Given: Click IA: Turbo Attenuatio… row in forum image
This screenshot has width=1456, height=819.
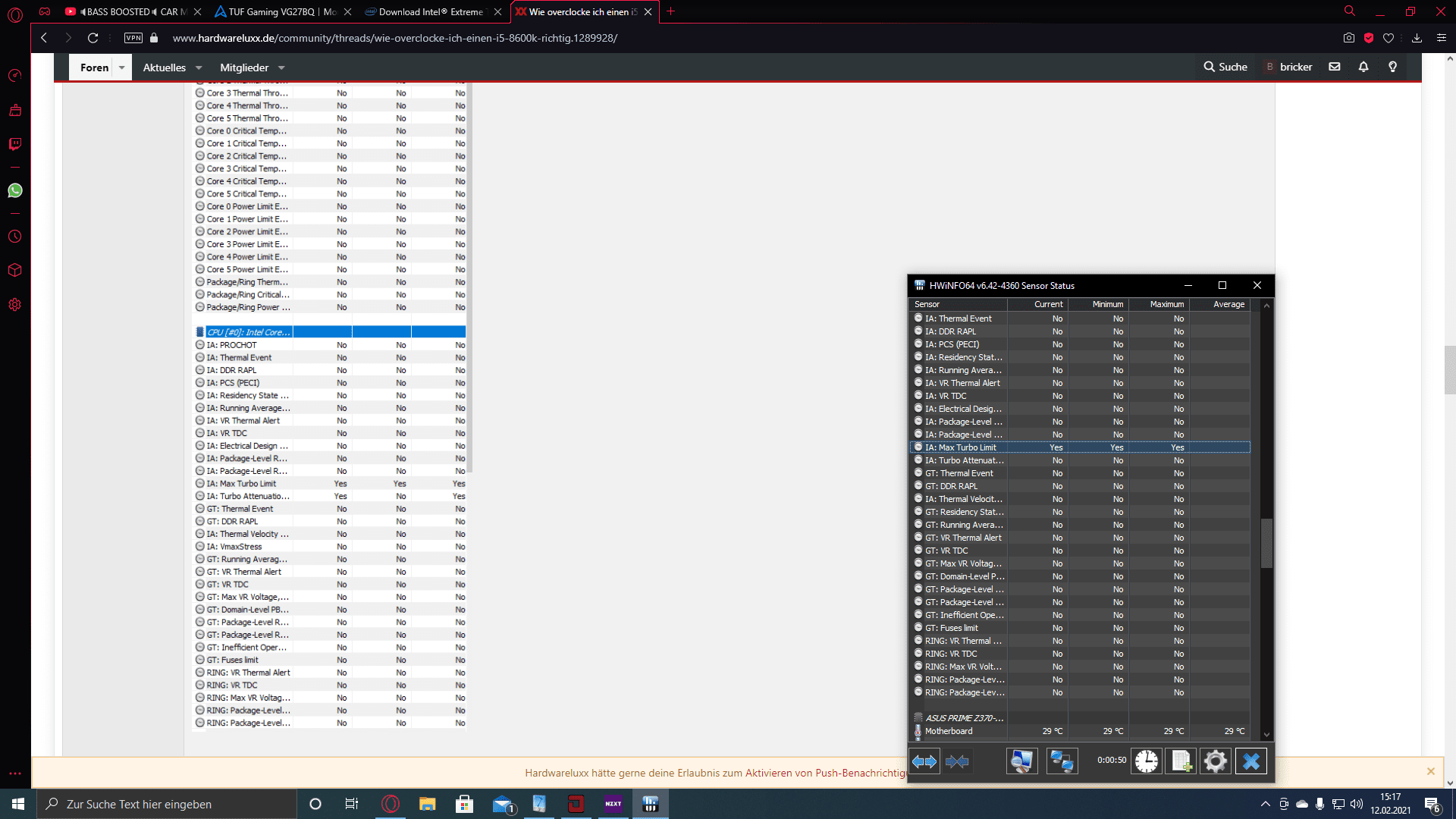Looking at the screenshot, I should 331,496.
